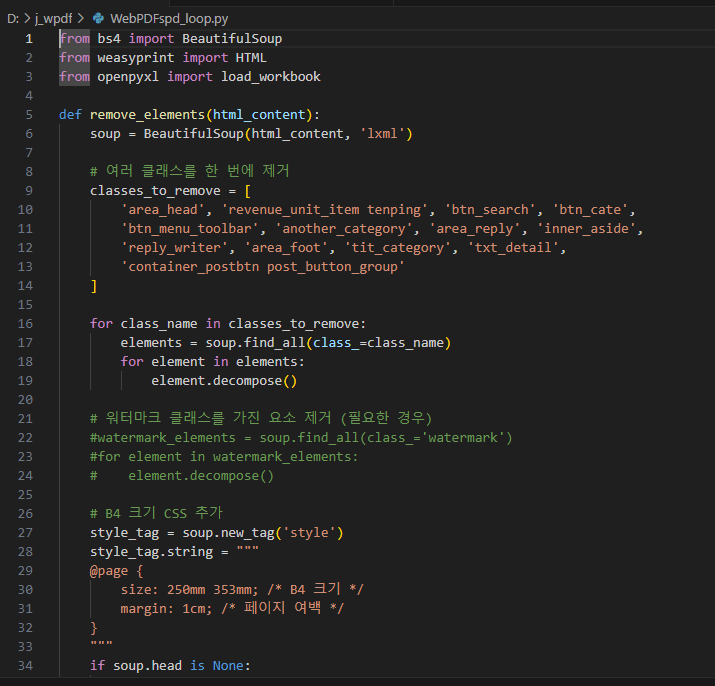Click line number 9 in the gutter
The image size is (715, 686).
[29, 191]
